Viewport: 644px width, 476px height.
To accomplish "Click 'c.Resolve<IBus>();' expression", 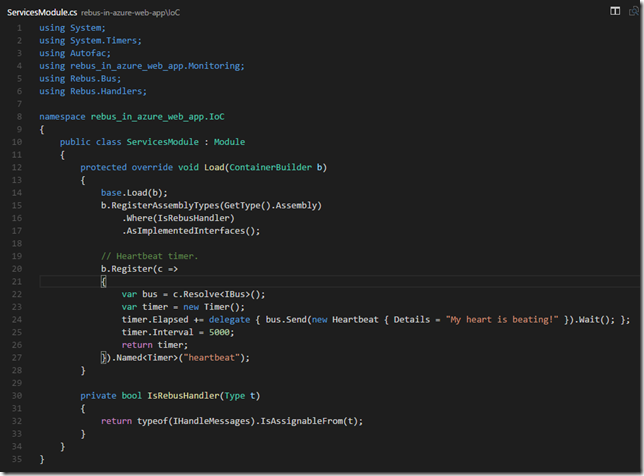I will (219, 294).
